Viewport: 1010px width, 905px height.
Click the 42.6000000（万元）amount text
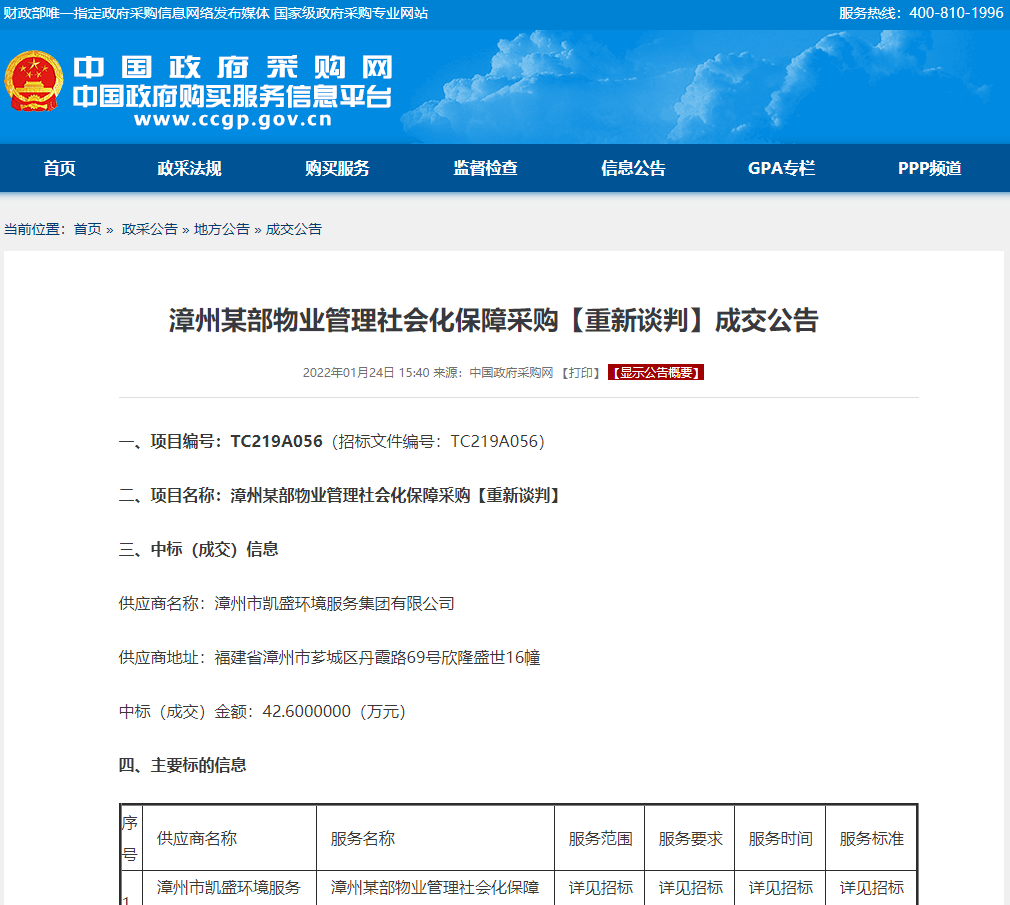click(x=334, y=712)
